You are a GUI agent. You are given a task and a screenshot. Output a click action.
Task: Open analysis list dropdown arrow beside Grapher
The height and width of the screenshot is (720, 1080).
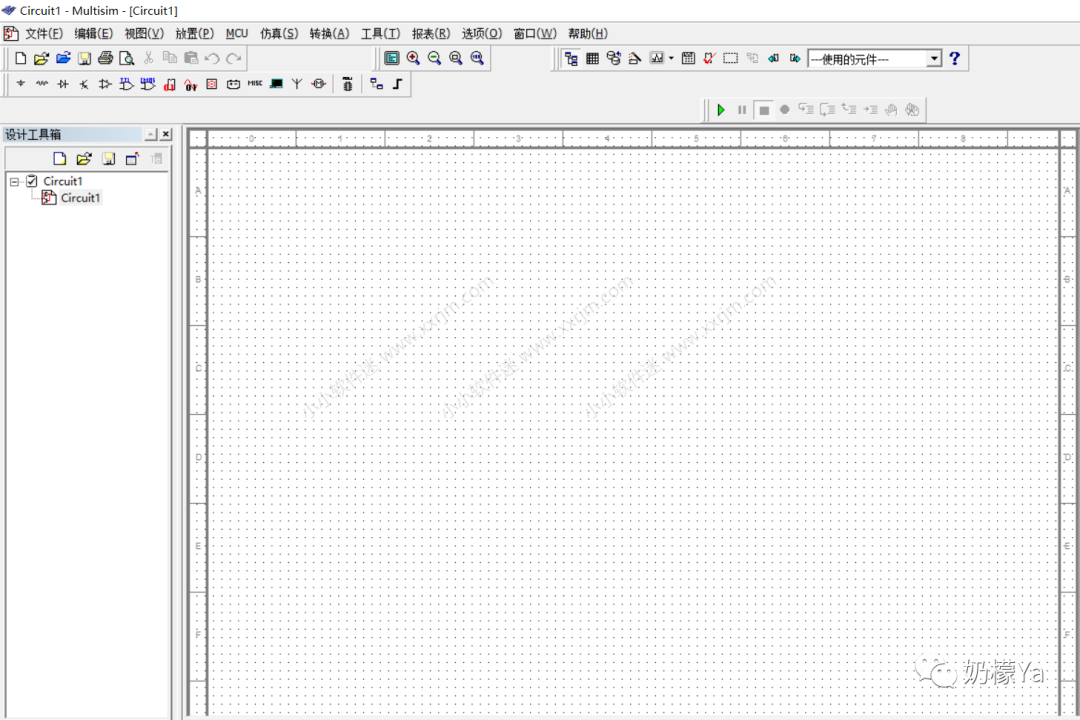[x=672, y=59]
